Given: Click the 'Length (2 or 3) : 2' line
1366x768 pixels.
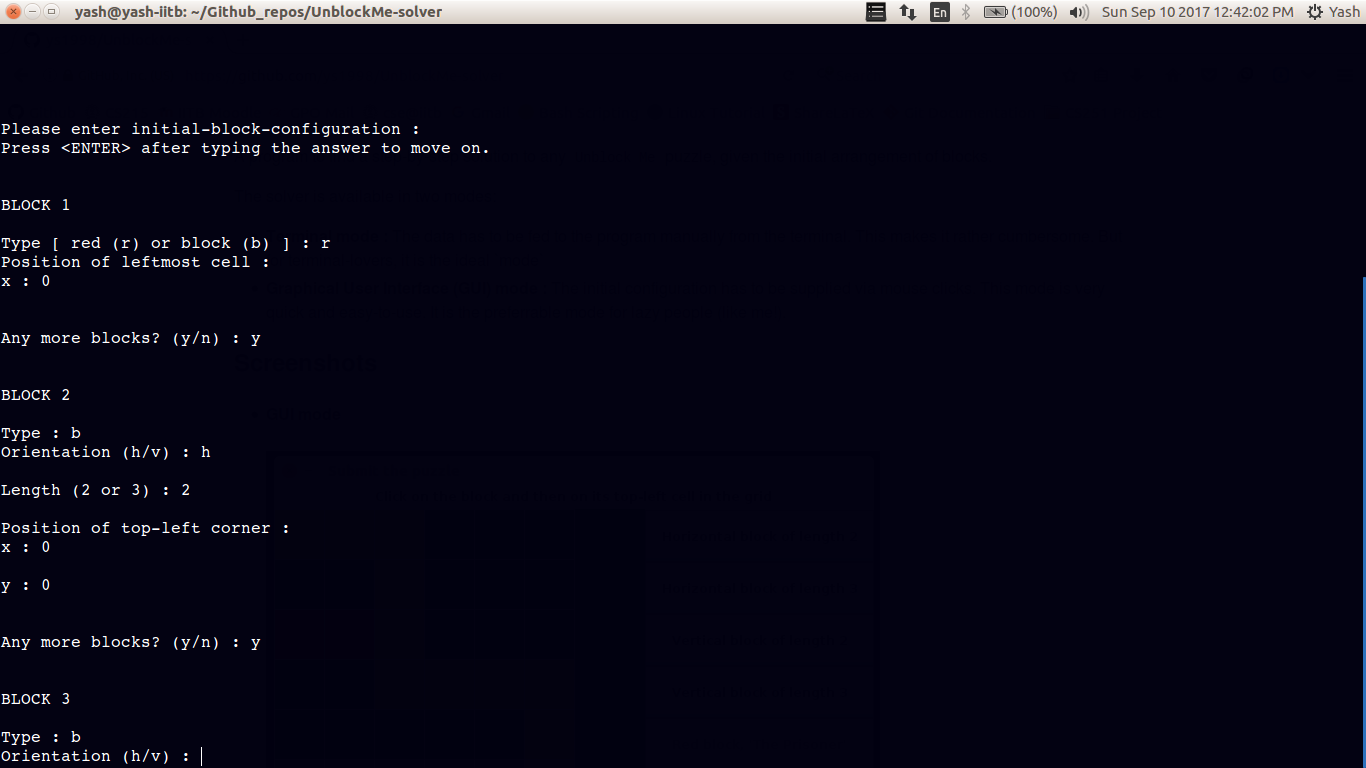Looking at the screenshot, I should tap(96, 490).
